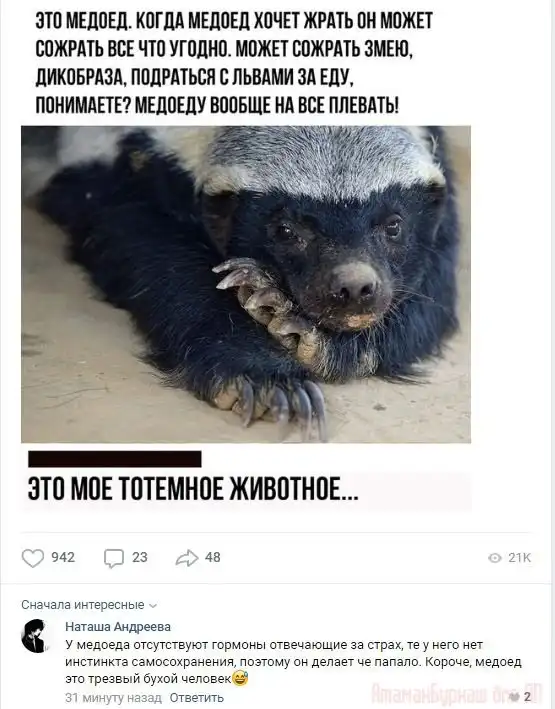Click the ЭТО МОЕ ТОТЕМНОЕ ЖИВОТНОЕ caption
Image resolution: width=555 pixels, height=709 pixels.
pos(193,489)
